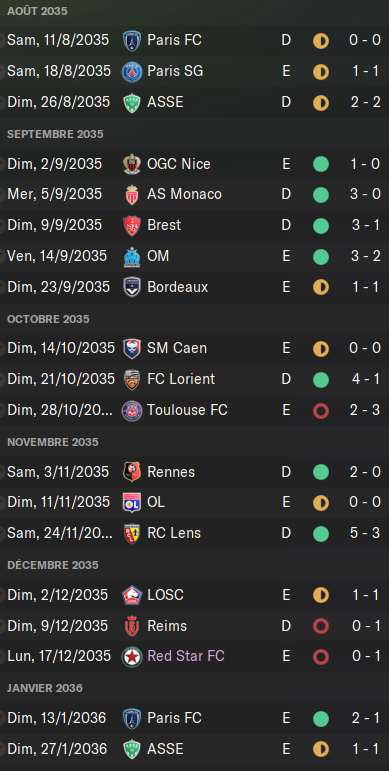This screenshot has width=389, height=771.
Task: Click the OGC Nice club badge
Action: (x=132, y=164)
